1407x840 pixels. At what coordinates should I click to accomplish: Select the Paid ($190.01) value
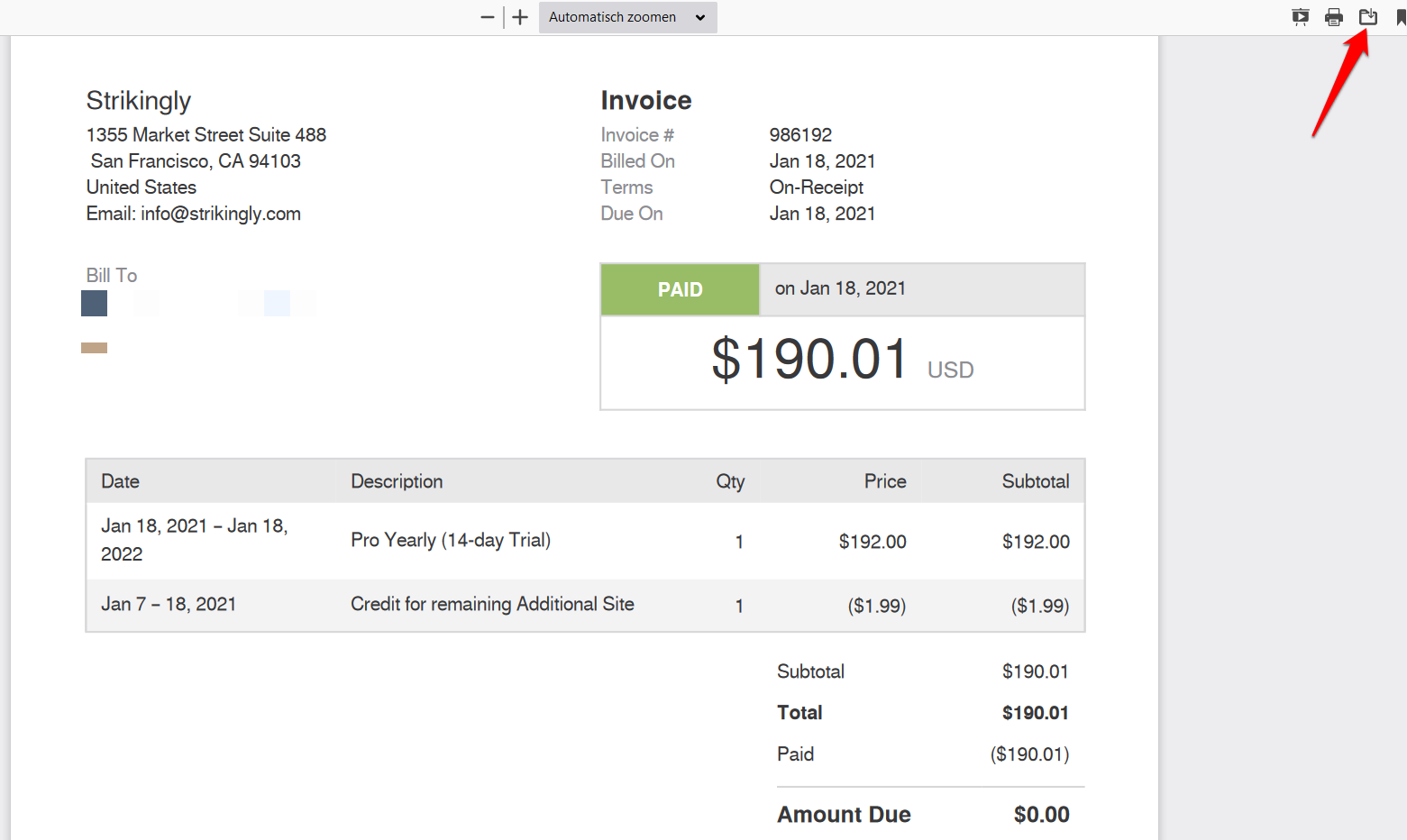[1029, 754]
